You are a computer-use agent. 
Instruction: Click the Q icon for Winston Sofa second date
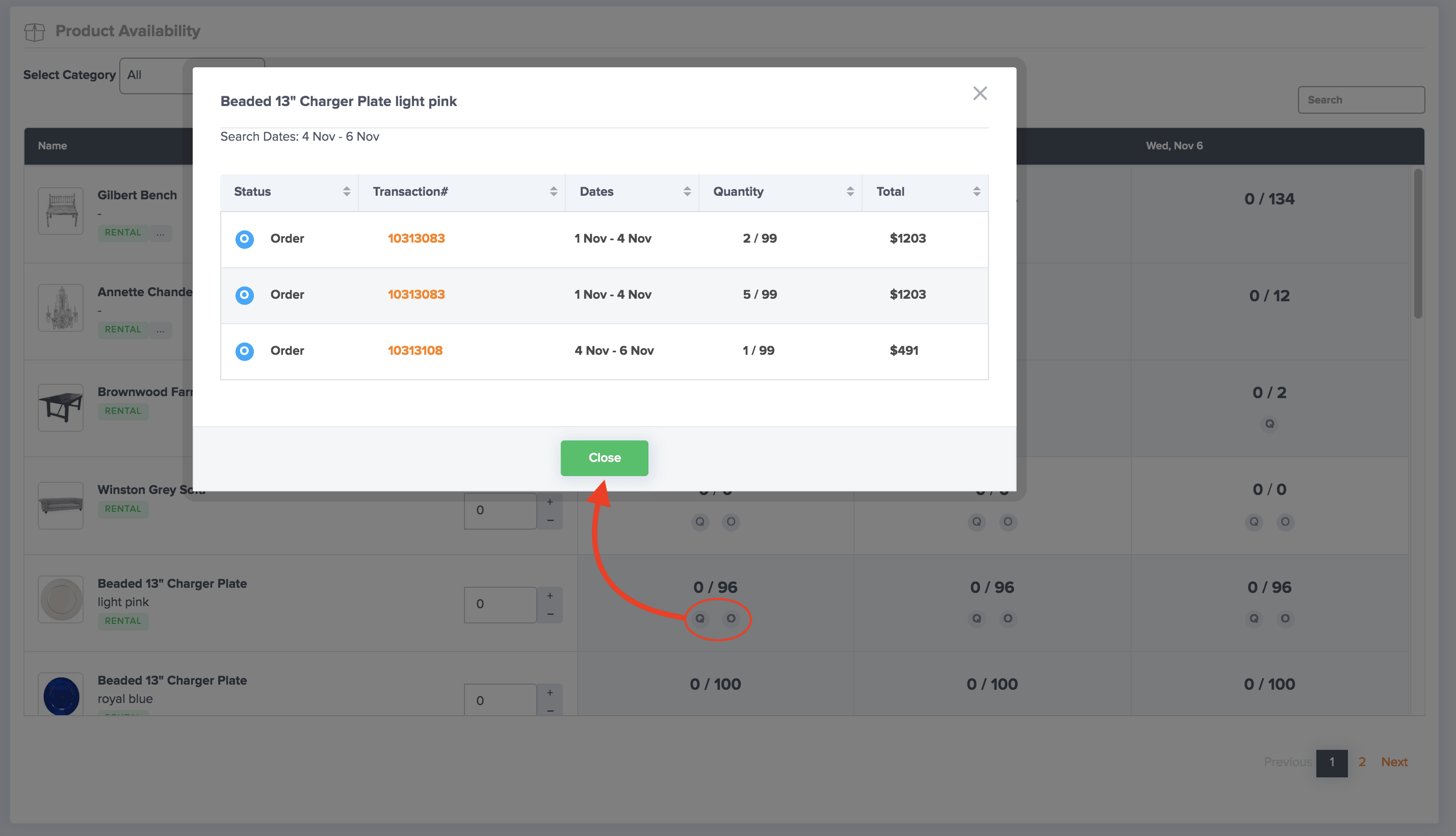(977, 522)
